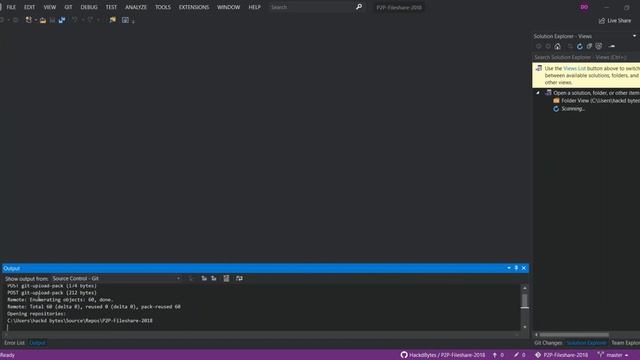The image size is (640, 360).
Task: Open the GIT menu
Action: 68,7
